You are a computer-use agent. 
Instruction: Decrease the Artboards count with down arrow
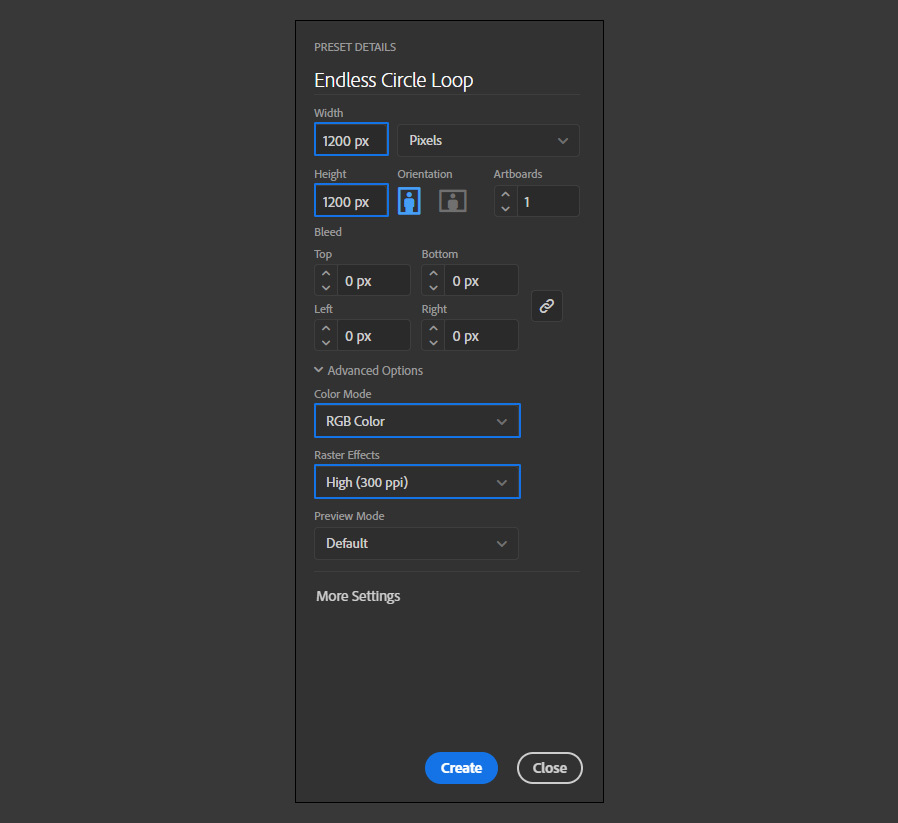tap(505, 208)
